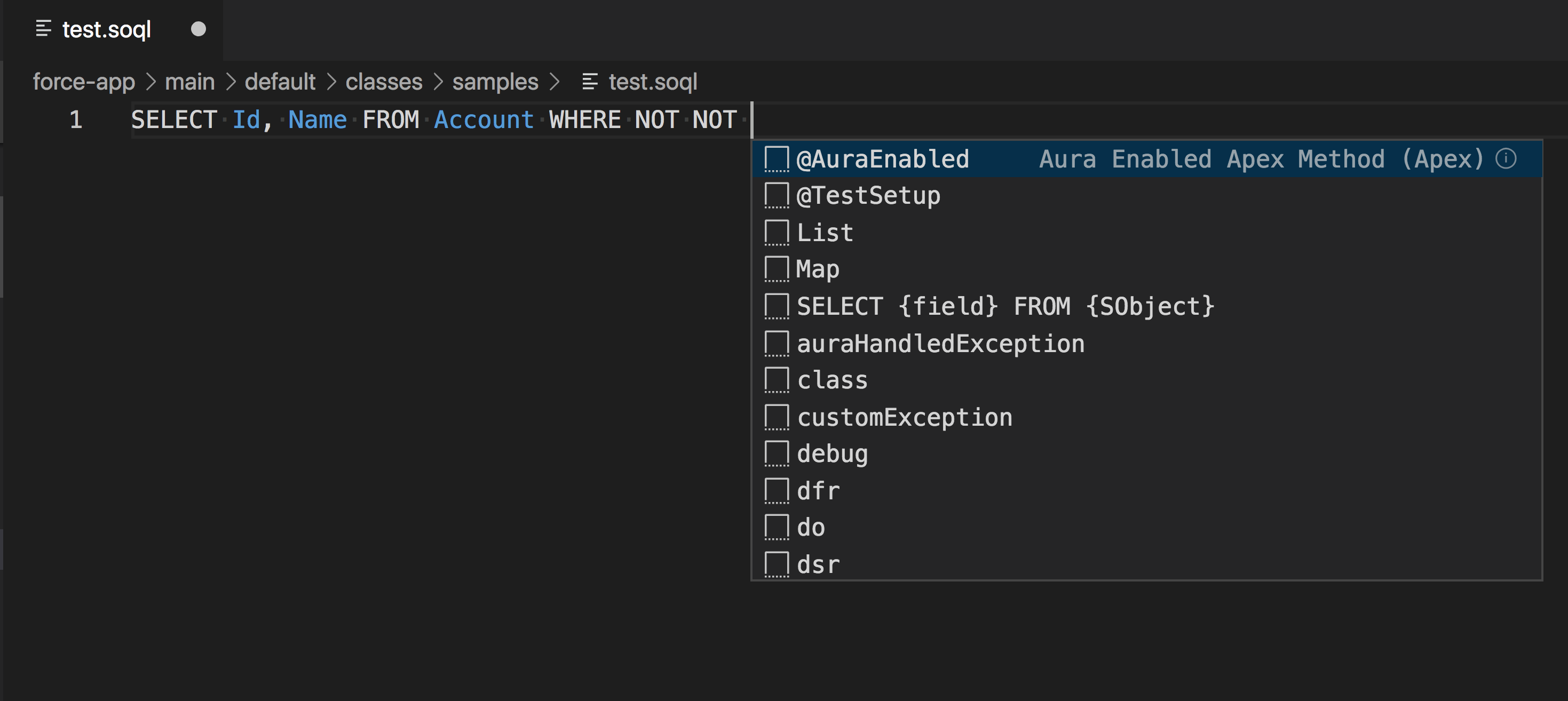
Task: Click the box icon next to the dsr entry
Action: pyautogui.click(x=776, y=563)
